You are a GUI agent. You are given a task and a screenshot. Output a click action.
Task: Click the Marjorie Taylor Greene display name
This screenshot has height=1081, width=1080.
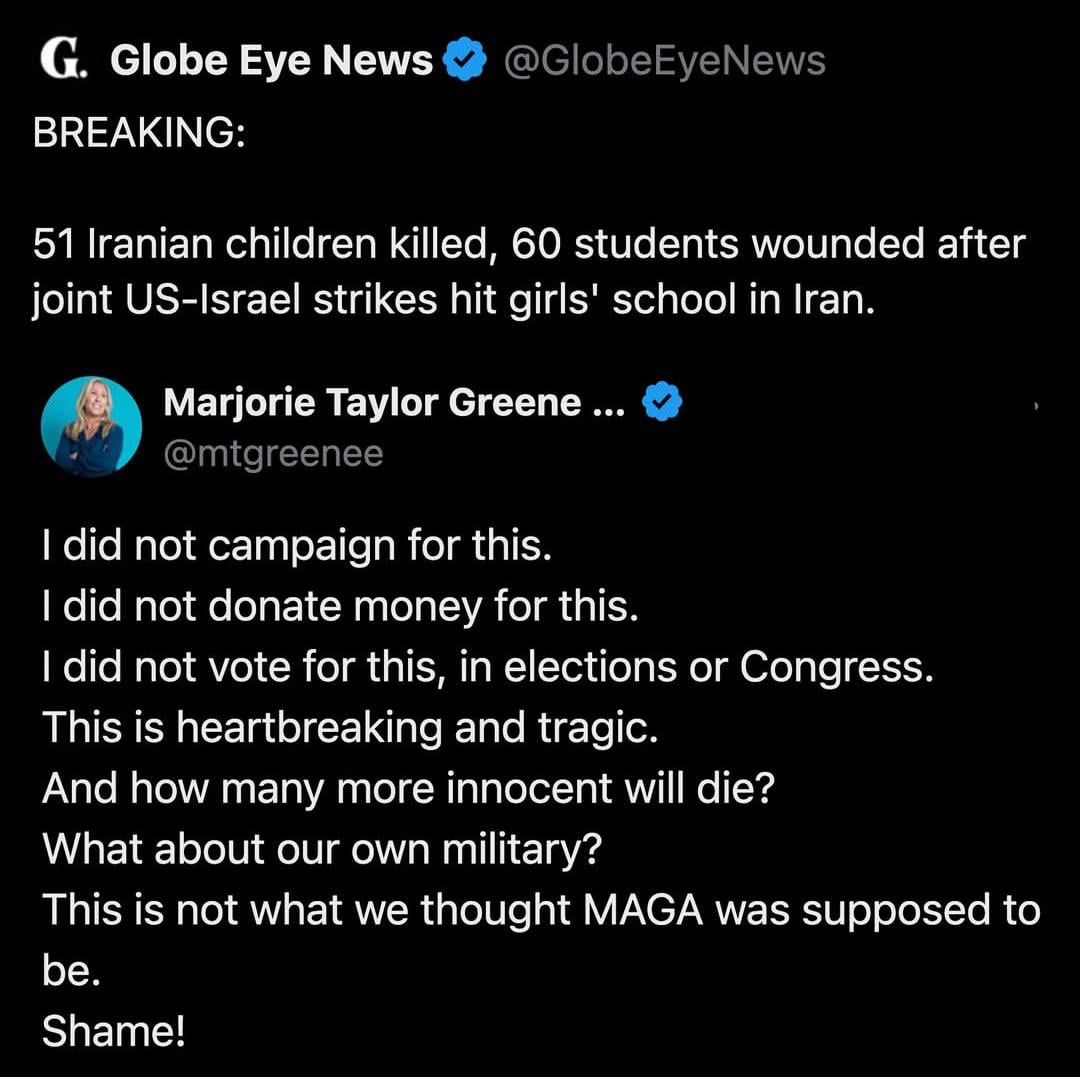(x=394, y=402)
